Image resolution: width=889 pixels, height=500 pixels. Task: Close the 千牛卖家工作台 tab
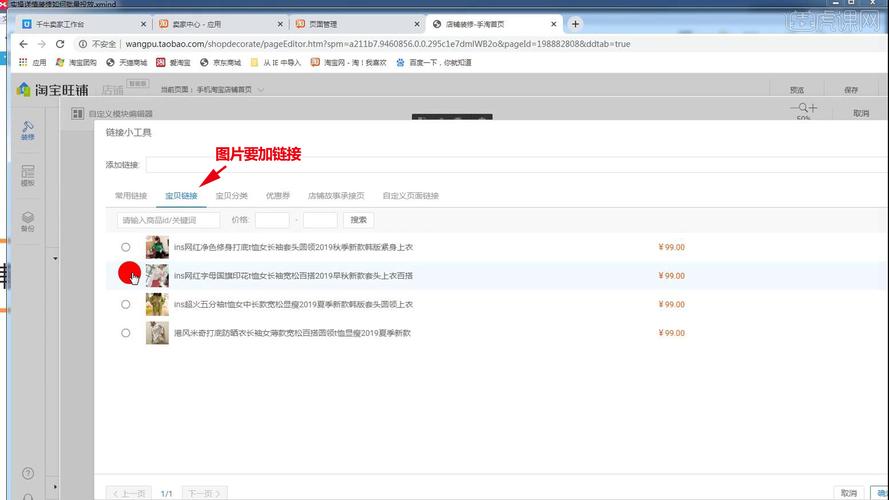coord(143,24)
